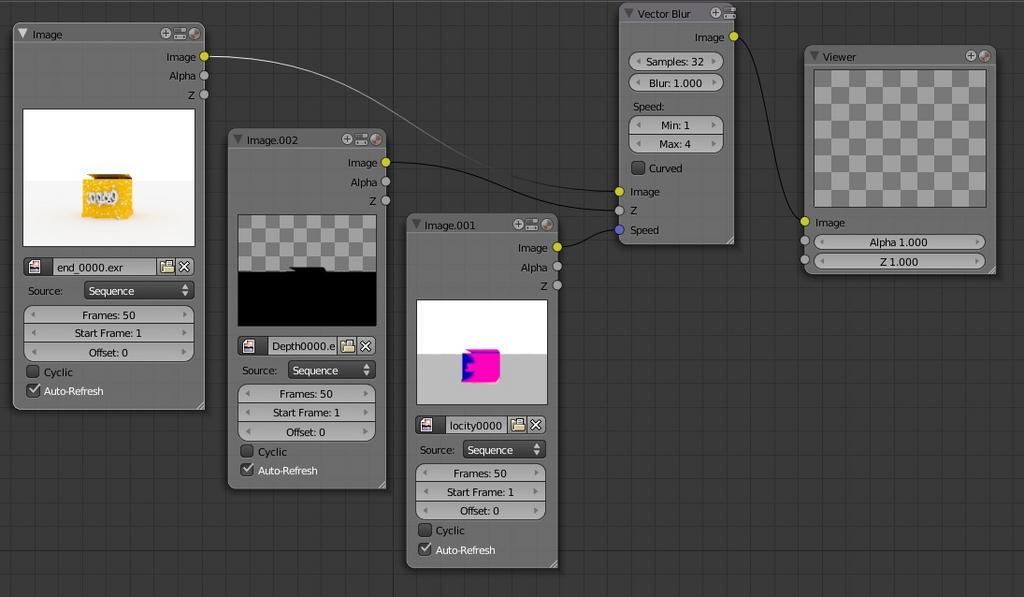
Task: Click Image input socket on Viewer node
Action: [805, 222]
